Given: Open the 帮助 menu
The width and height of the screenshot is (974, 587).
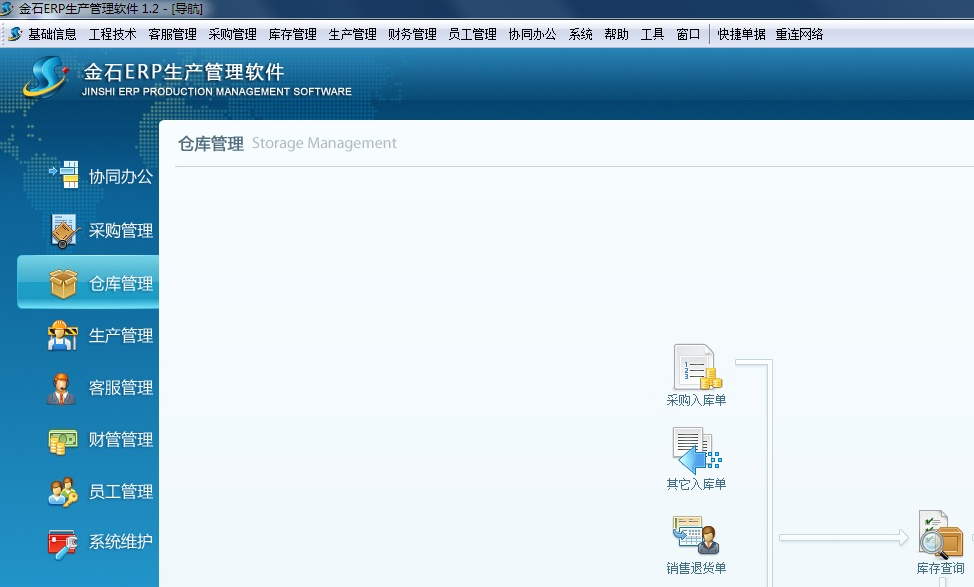Looking at the screenshot, I should (616, 33).
